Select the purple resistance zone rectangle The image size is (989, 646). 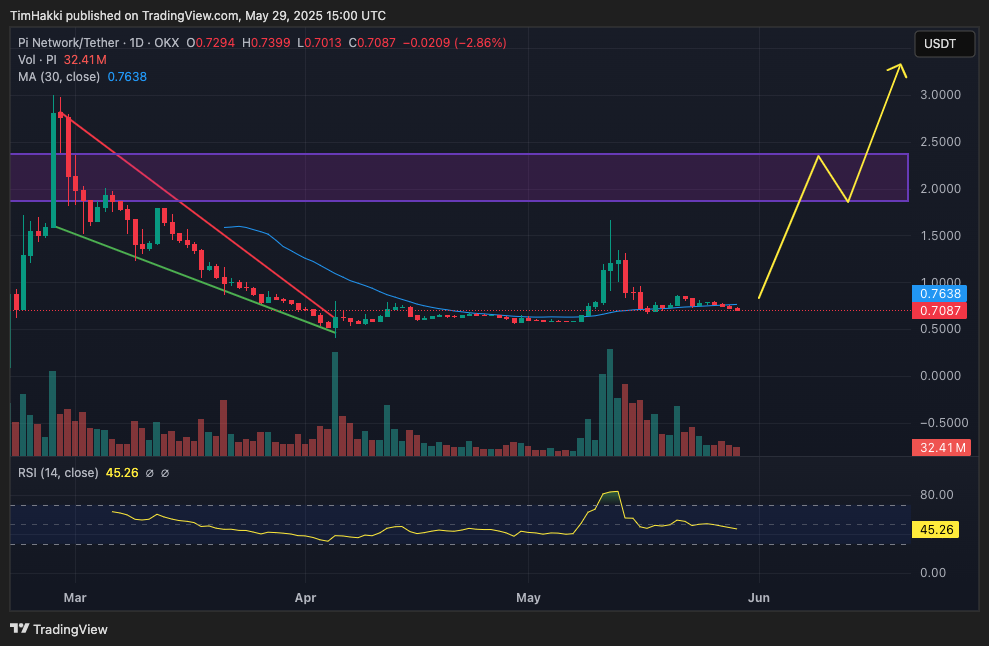[458, 178]
